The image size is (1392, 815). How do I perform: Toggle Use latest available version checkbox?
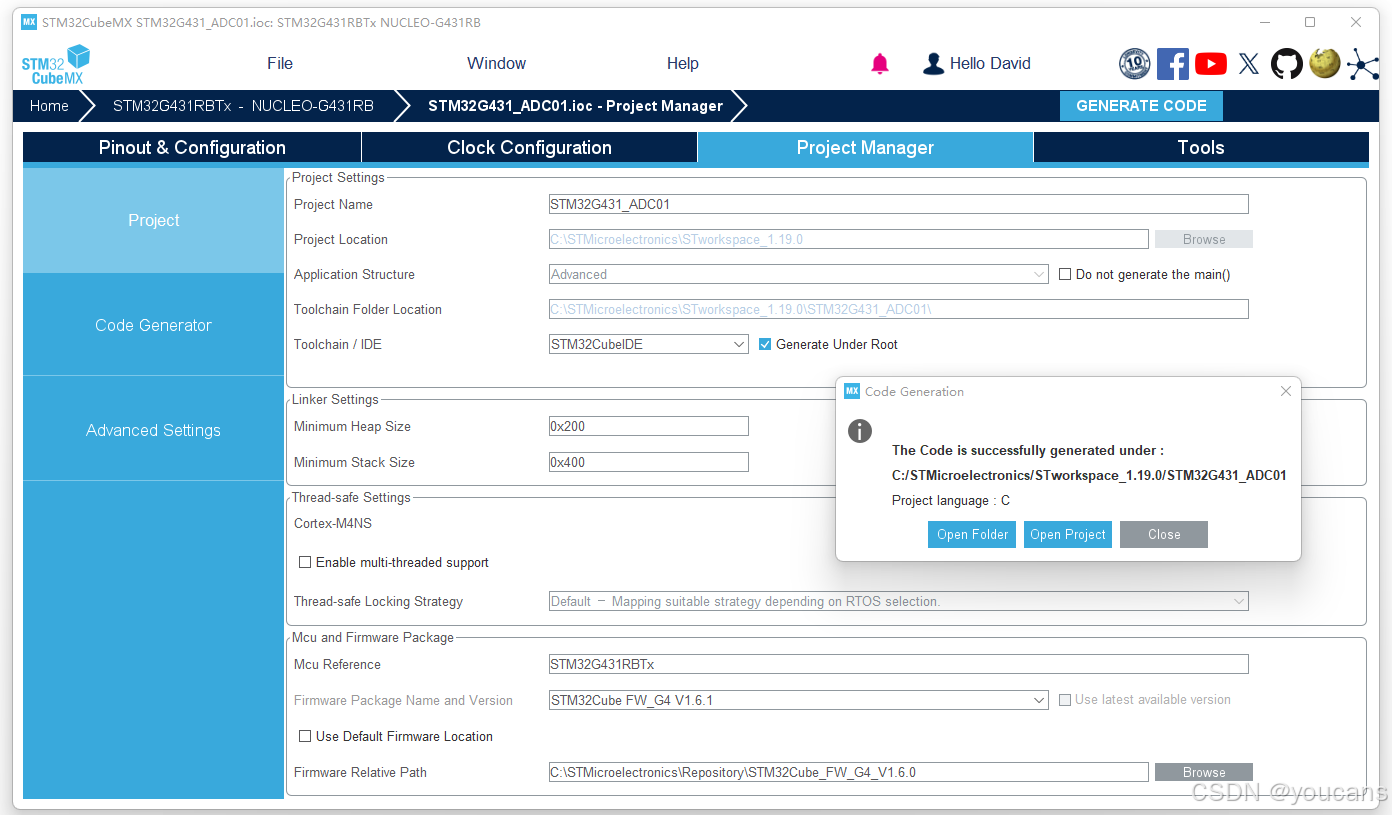tap(1065, 700)
